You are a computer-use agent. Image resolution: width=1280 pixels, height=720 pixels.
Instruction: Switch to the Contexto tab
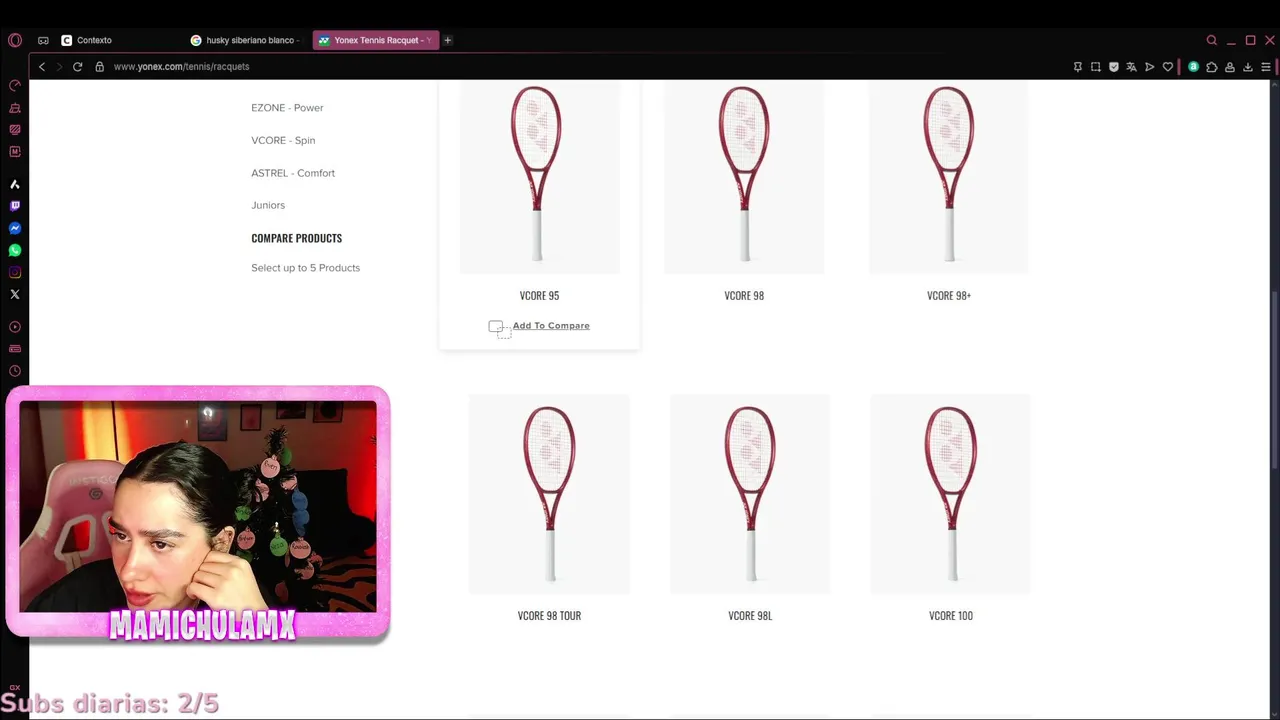point(117,40)
